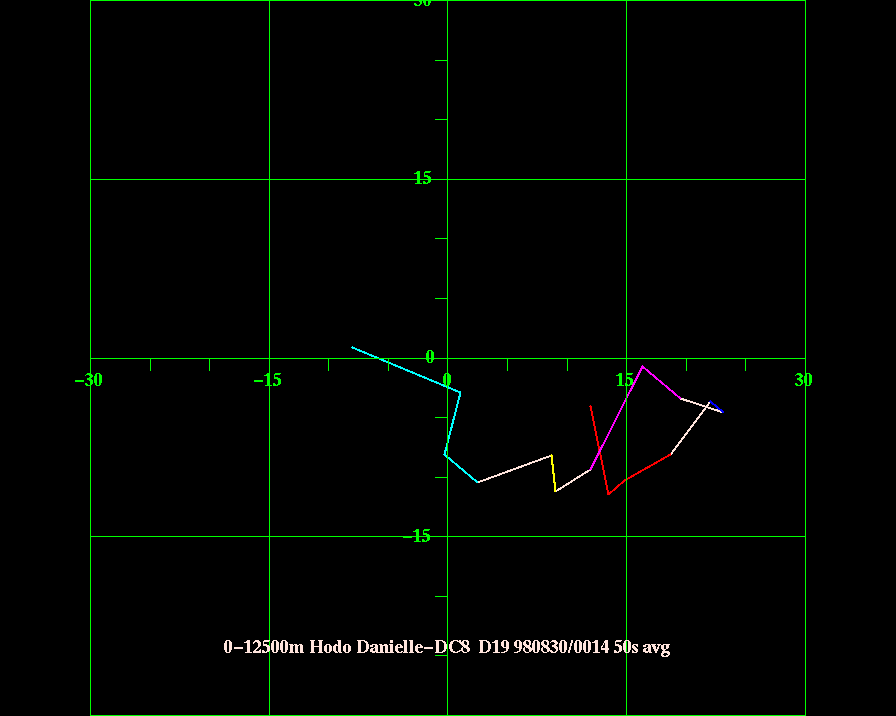The width and height of the screenshot is (896, 716).
Task: Select the small blue segment at the hodograph end
Action: (716, 407)
